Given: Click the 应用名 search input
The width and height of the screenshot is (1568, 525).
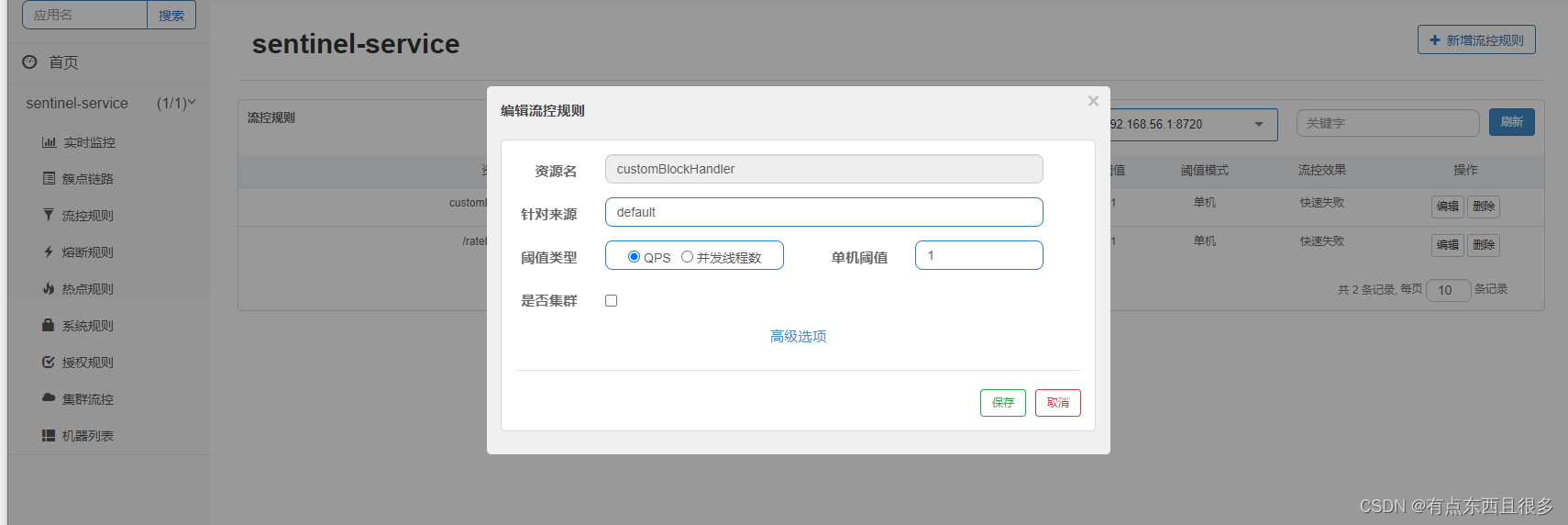Looking at the screenshot, I should pos(84,16).
